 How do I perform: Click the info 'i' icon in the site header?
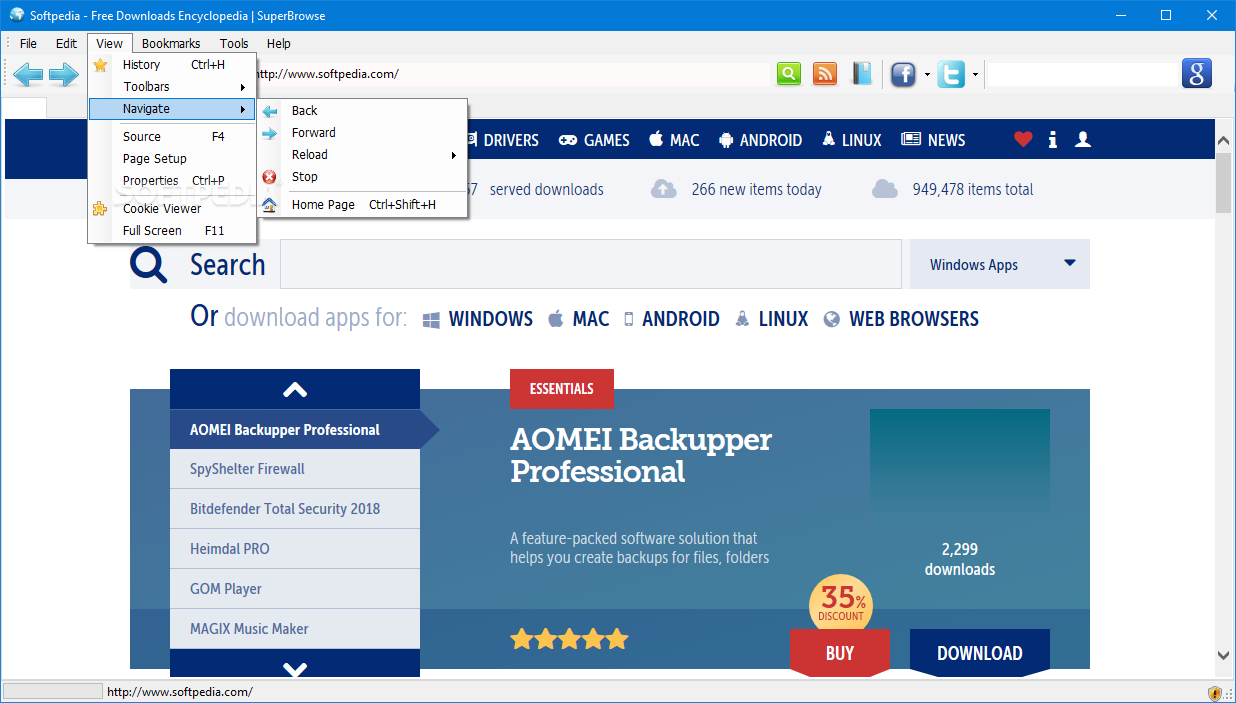pyautogui.click(x=1052, y=140)
